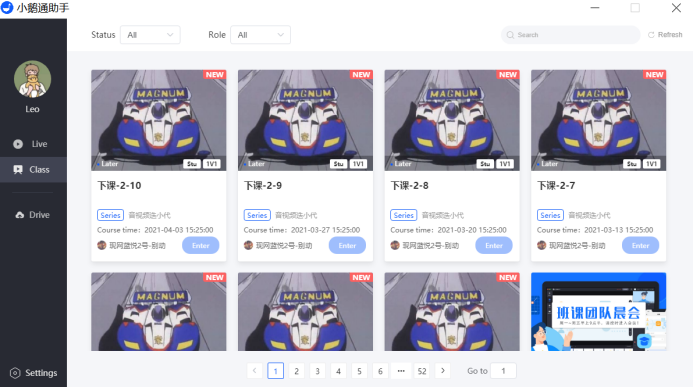
Task: Go to page 4
Action: pos(339,371)
